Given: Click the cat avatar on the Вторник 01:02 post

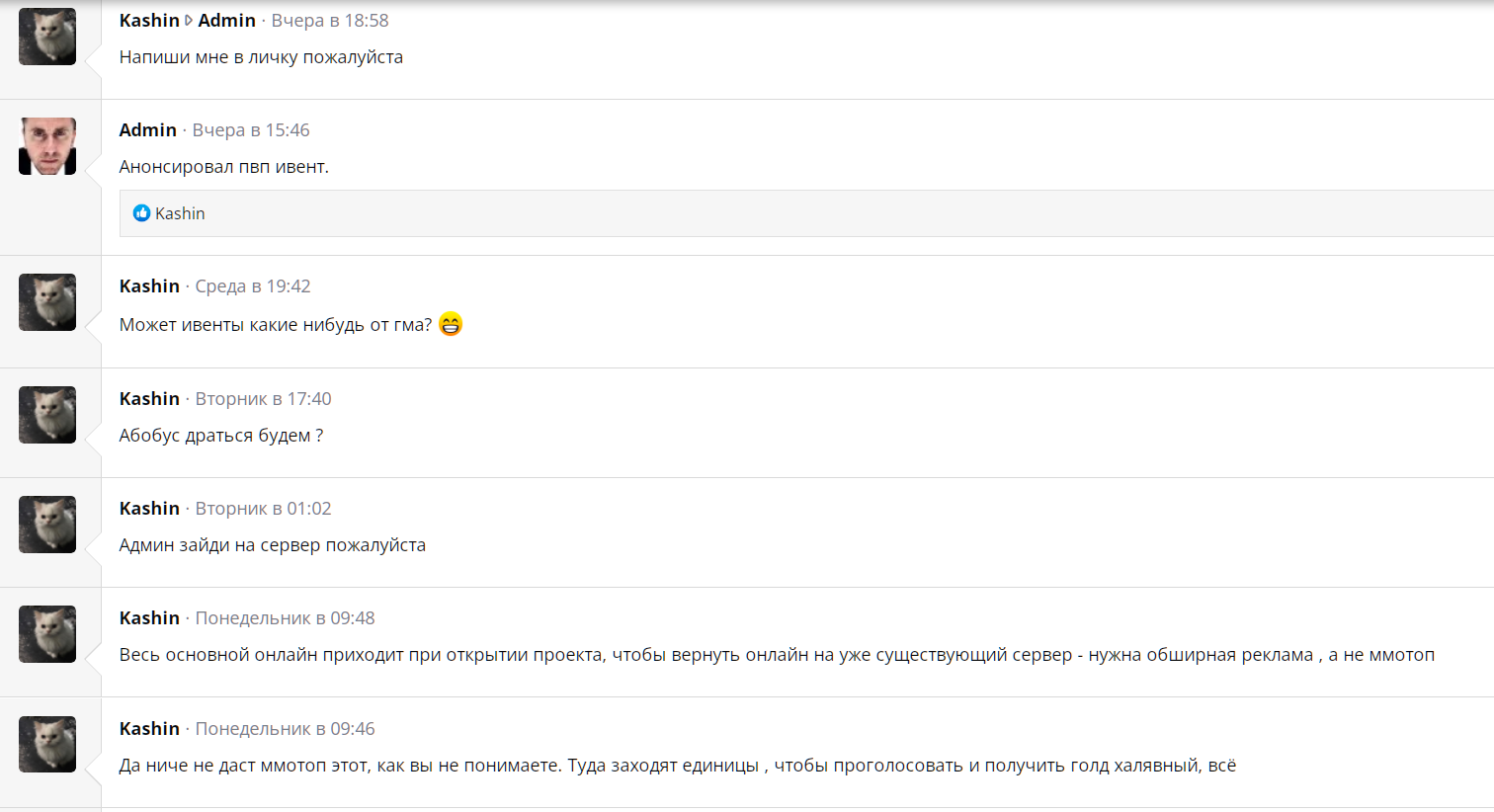Looking at the screenshot, I should pyautogui.click(x=47, y=525).
